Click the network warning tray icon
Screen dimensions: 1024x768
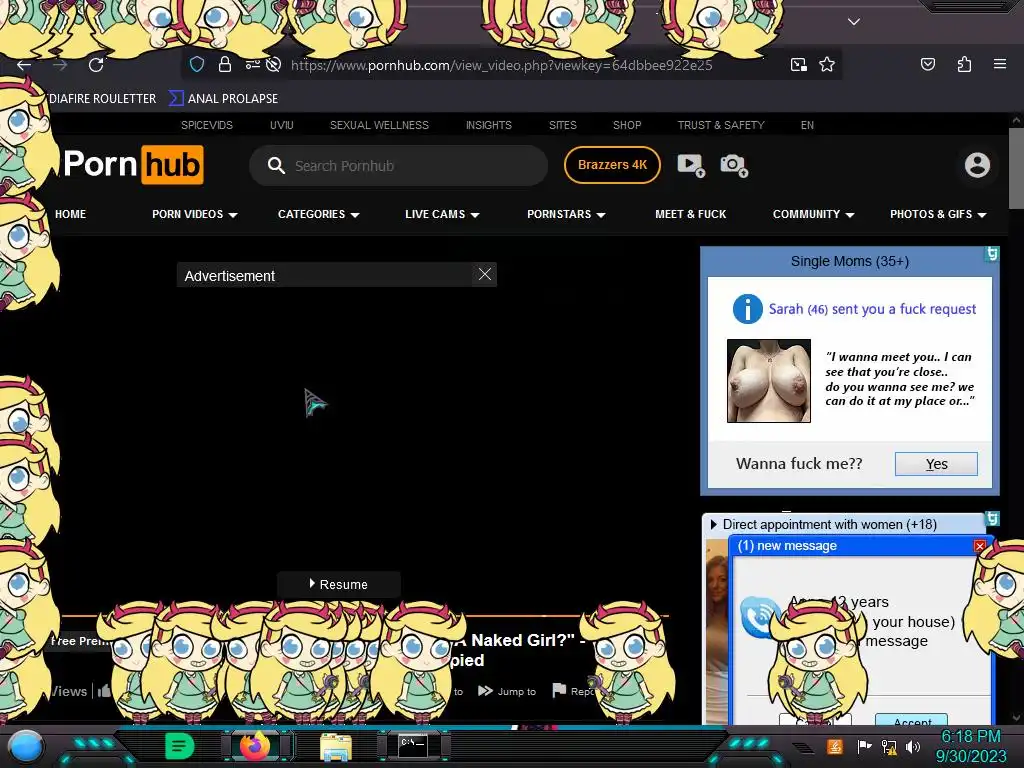(889, 746)
